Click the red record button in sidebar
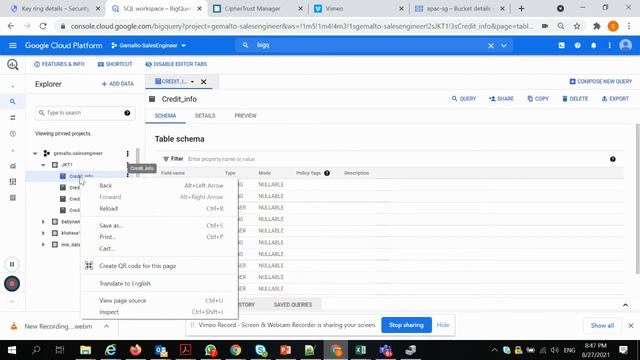 click(x=12, y=283)
